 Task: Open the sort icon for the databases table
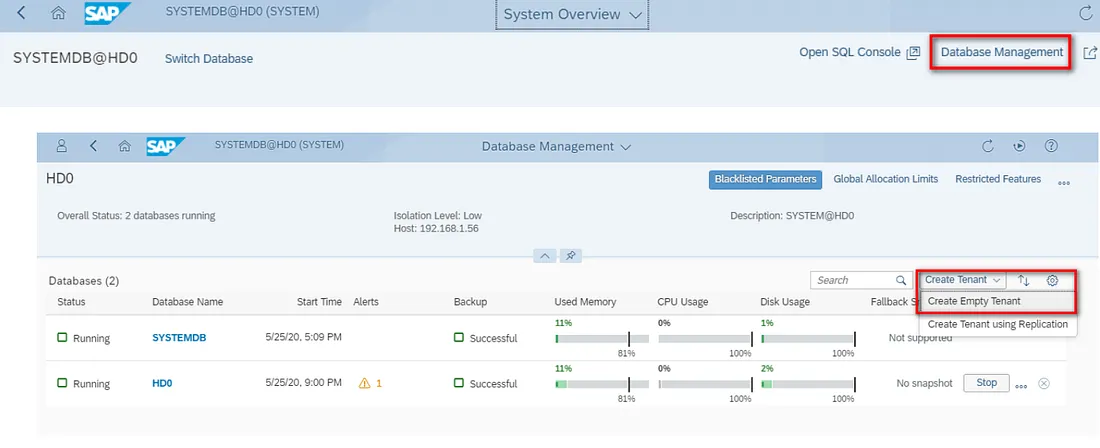[x=1024, y=280]
